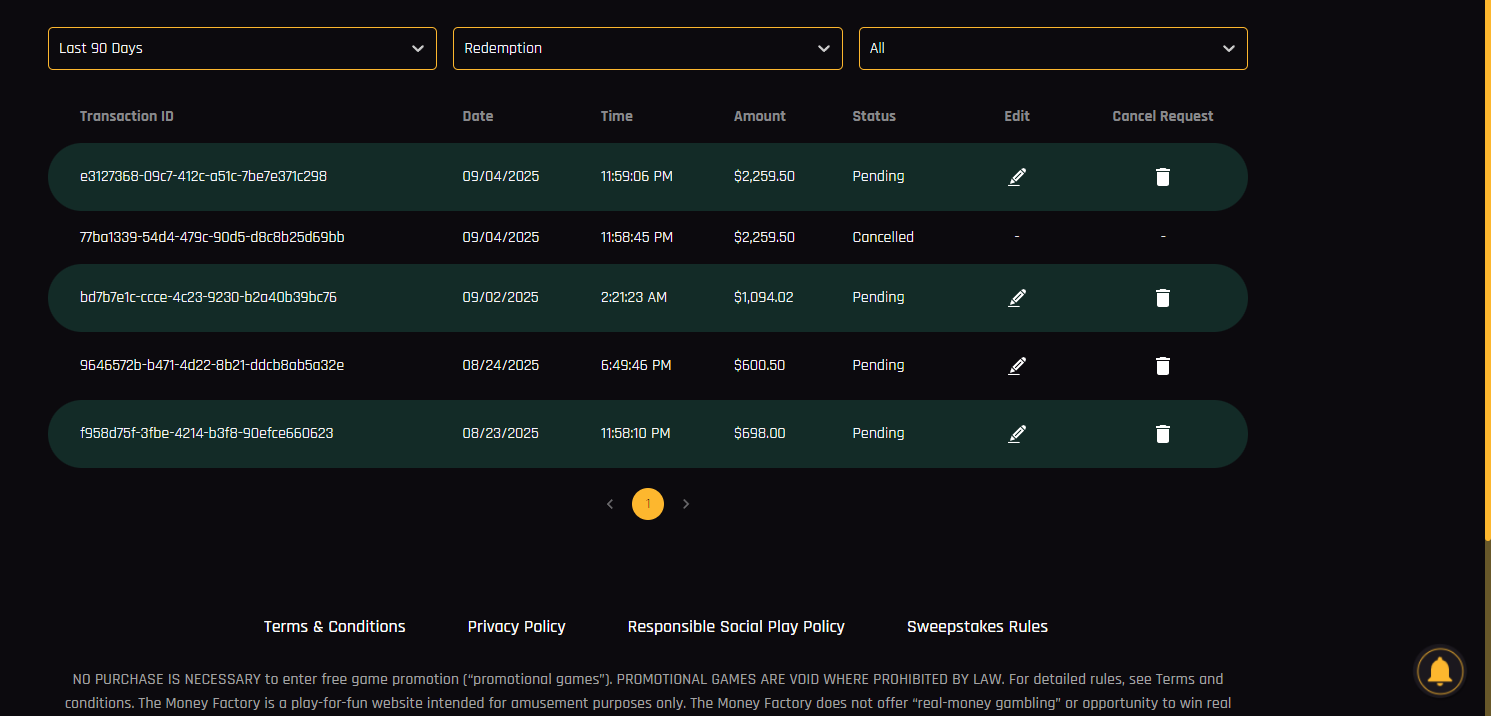Viewport: 1491px width, 716px height.
Task: Open Responsible Social Play Policy
Action: [736, 627]
